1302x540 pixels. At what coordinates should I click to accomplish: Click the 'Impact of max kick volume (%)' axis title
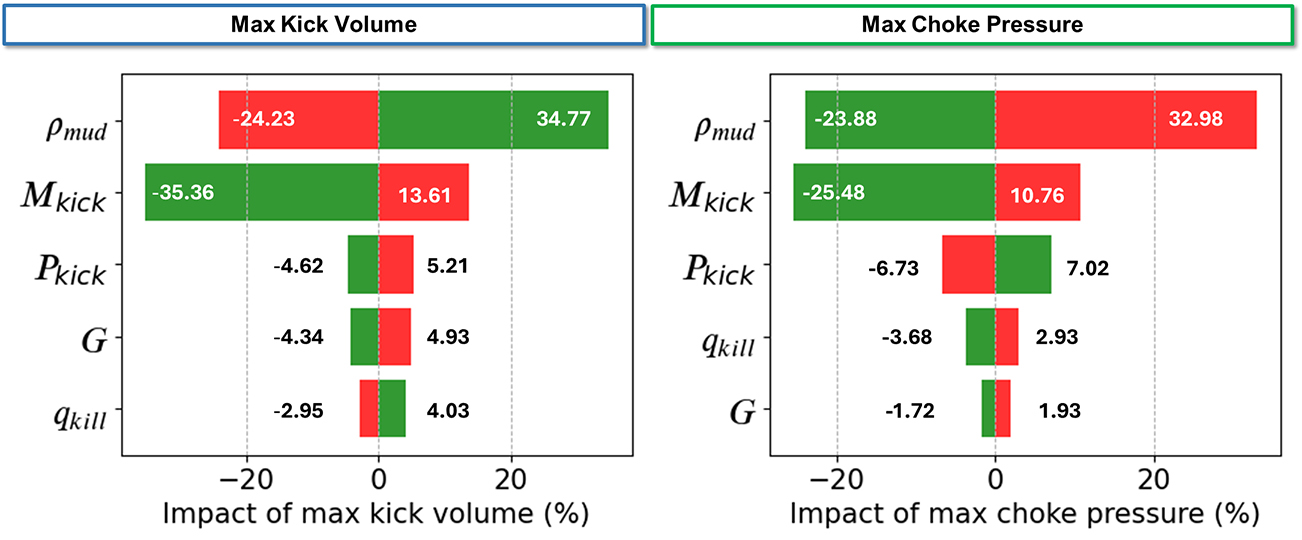click(x=375, y=514)
